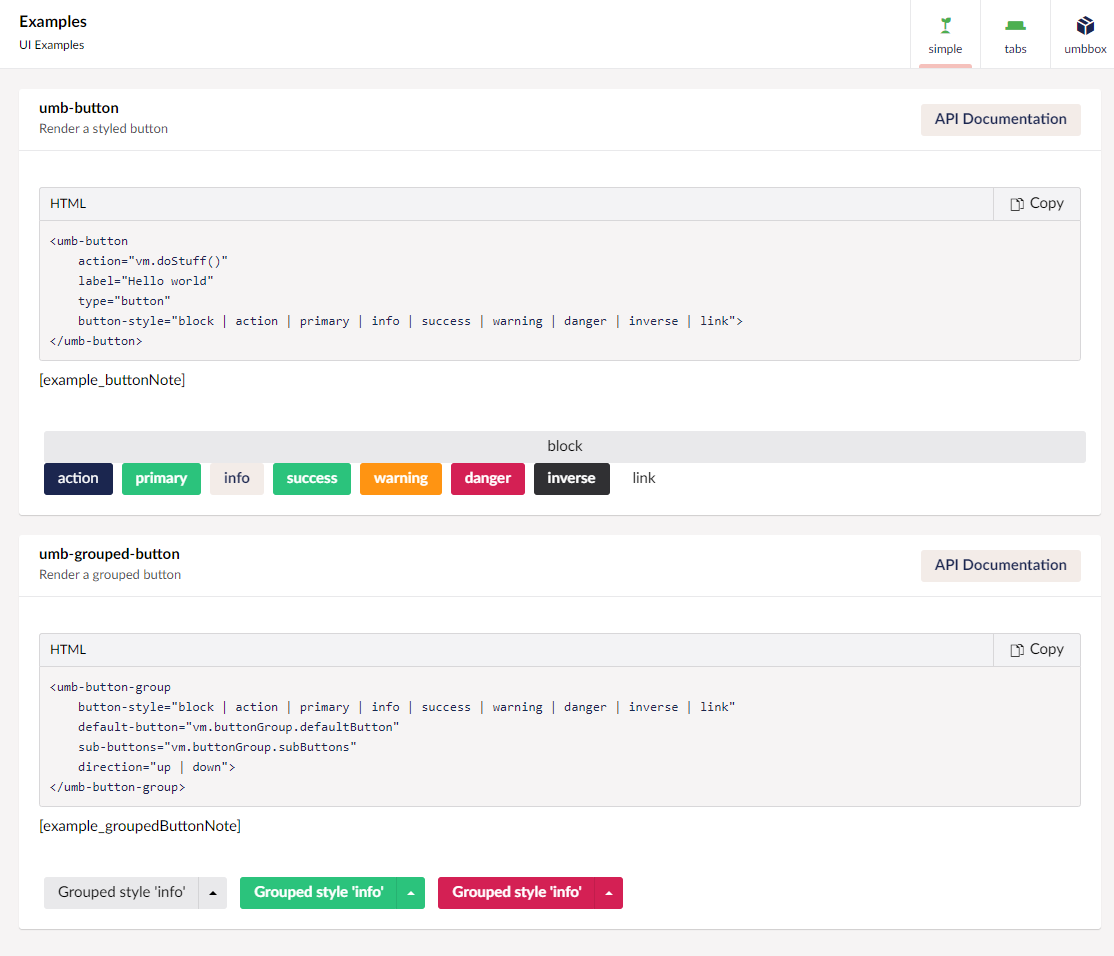Click the full-width block button
Viewport: 1114px width, 956px height.
pos(565,446)
